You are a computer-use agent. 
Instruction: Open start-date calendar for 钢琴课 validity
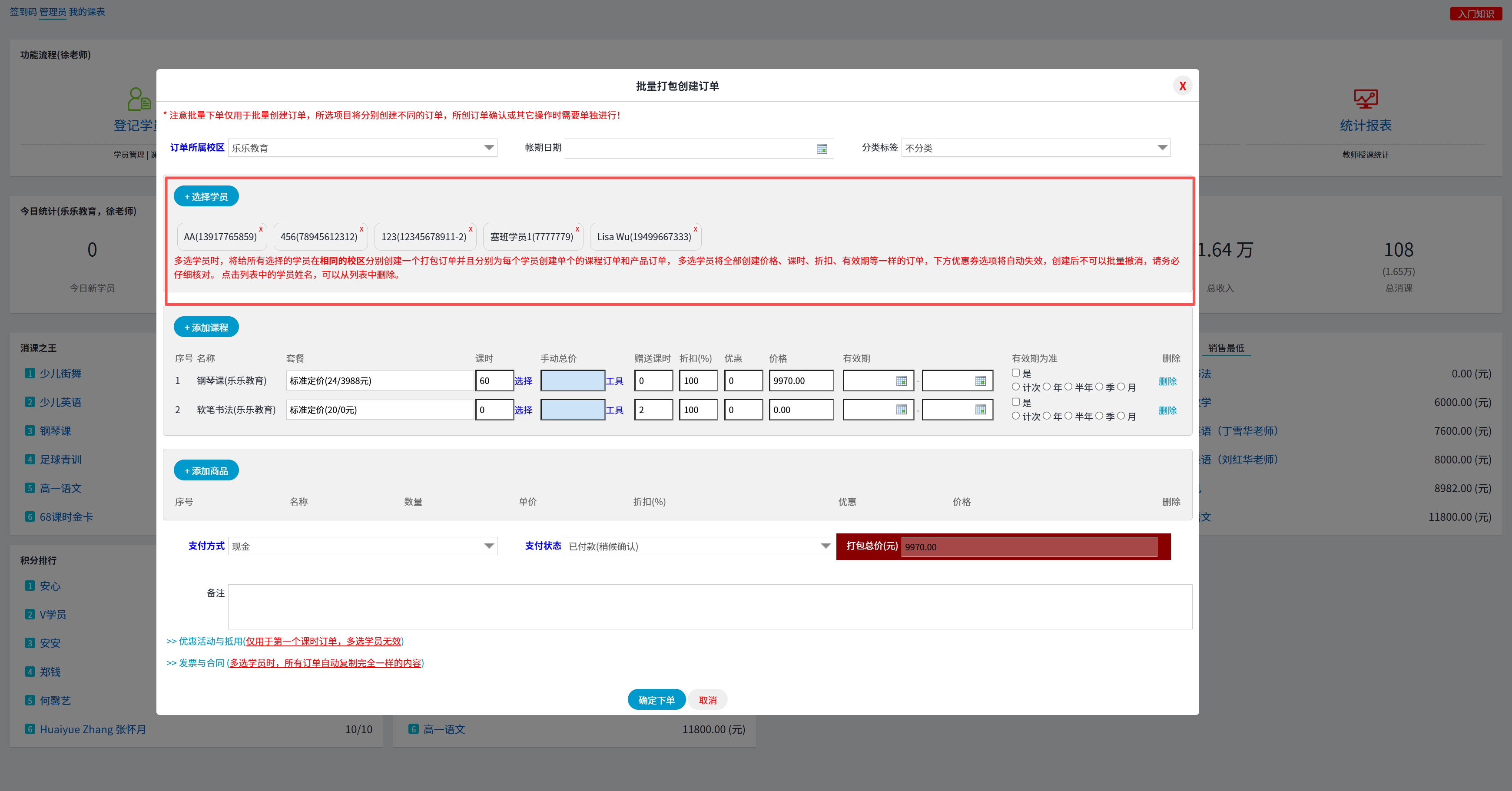tap(901, 381)
